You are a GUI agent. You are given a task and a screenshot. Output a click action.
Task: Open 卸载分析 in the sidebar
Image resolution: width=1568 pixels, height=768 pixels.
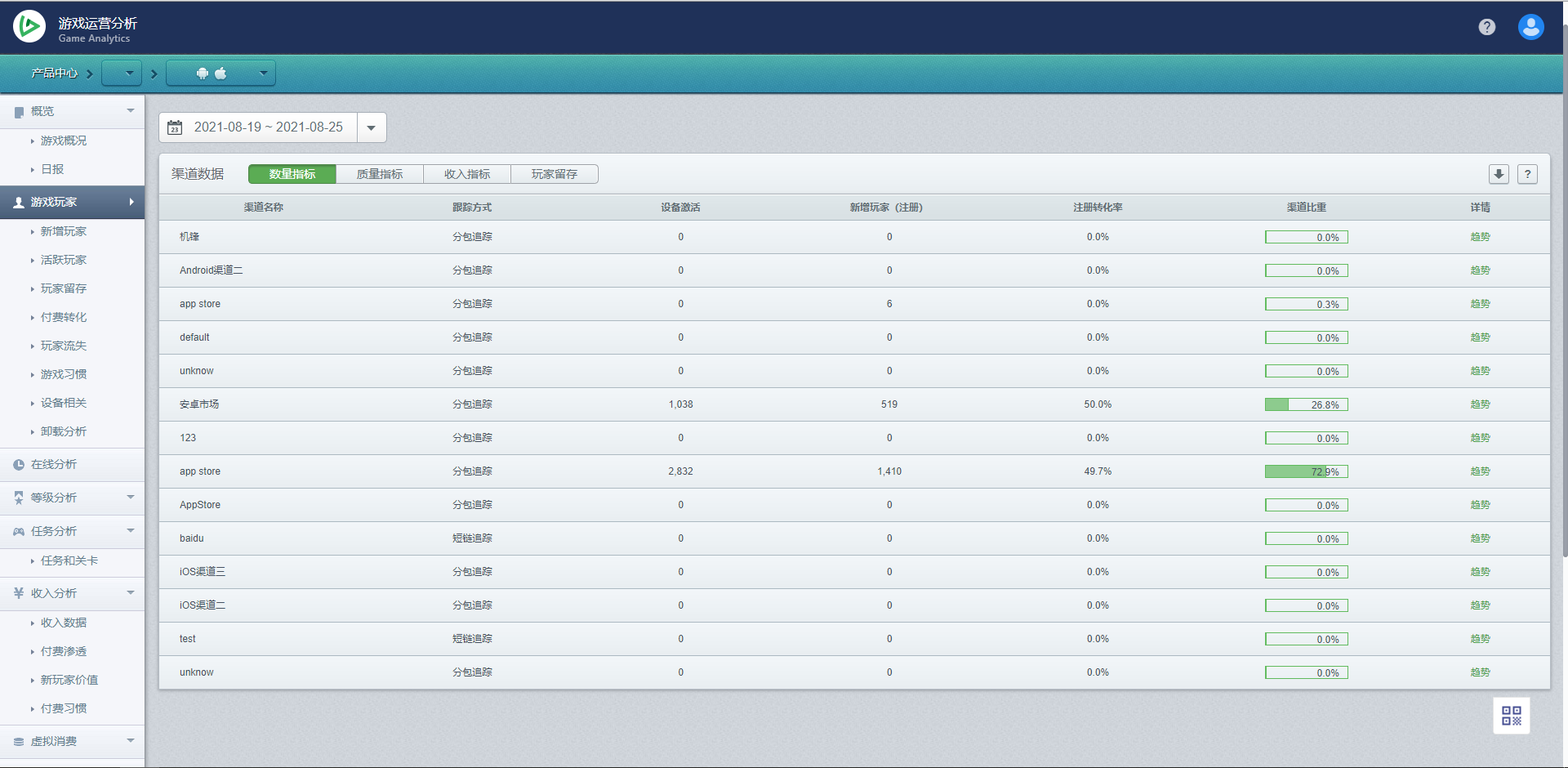point(64,431)
